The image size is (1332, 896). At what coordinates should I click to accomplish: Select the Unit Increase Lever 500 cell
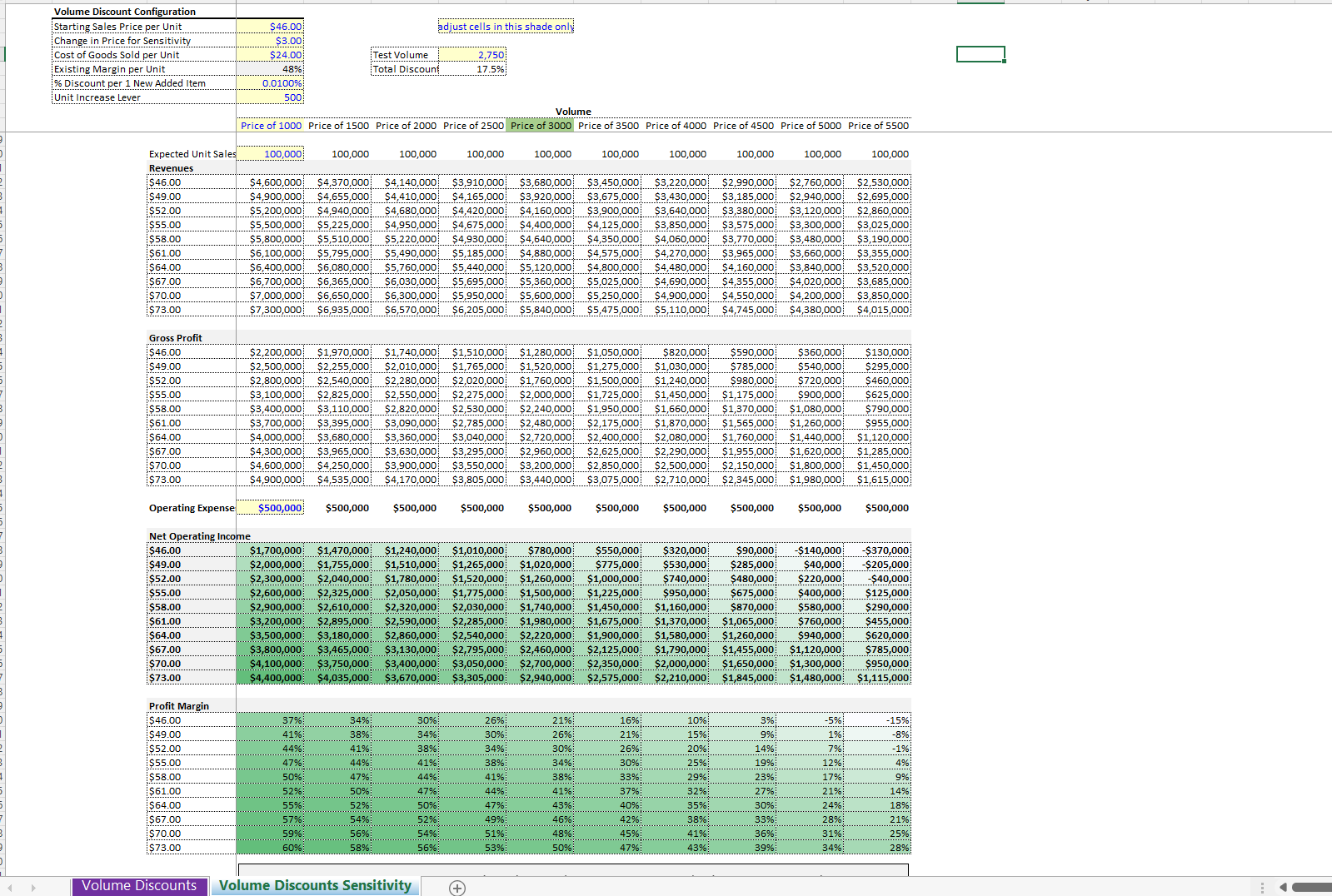[x=270, y=97]
